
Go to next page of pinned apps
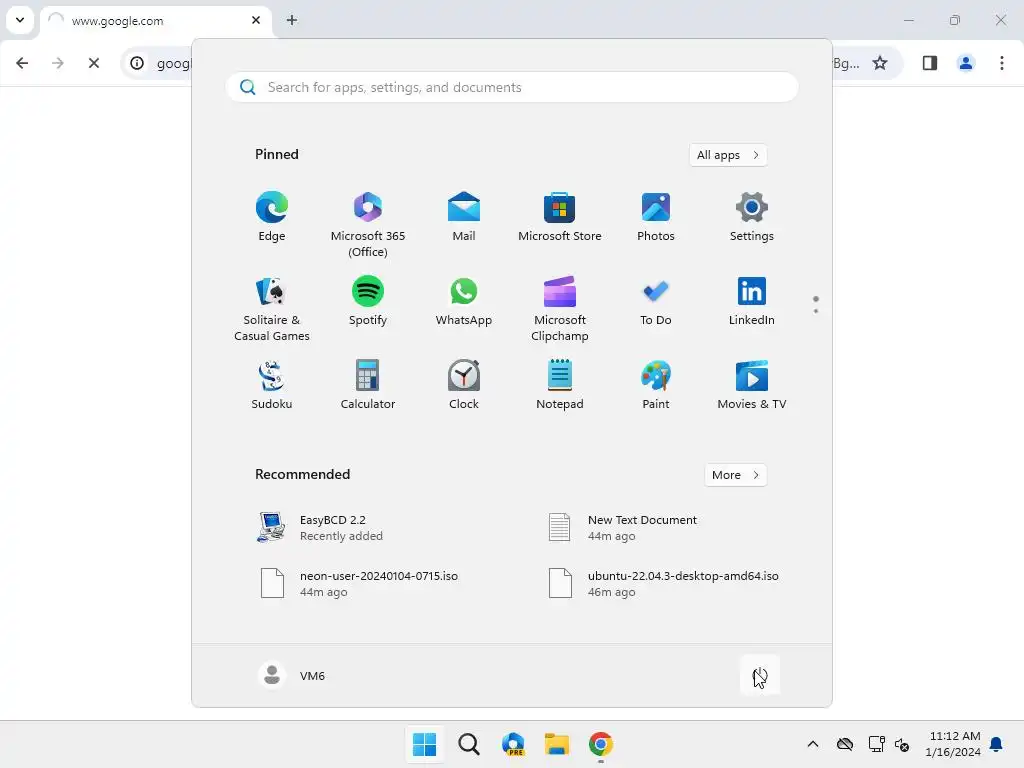coord(816,311)
